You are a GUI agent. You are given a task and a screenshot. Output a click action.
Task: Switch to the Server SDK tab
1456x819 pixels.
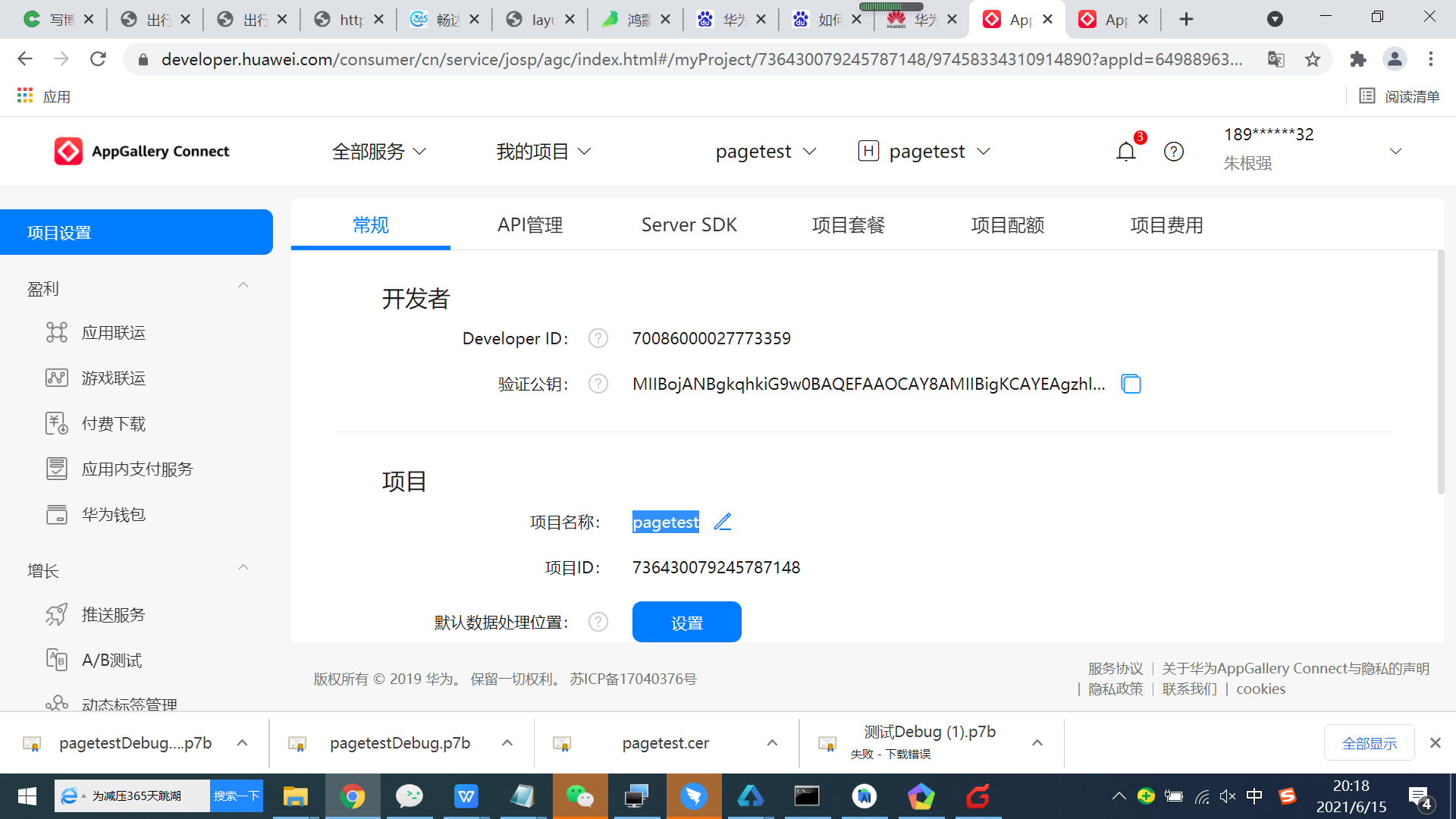689,225
